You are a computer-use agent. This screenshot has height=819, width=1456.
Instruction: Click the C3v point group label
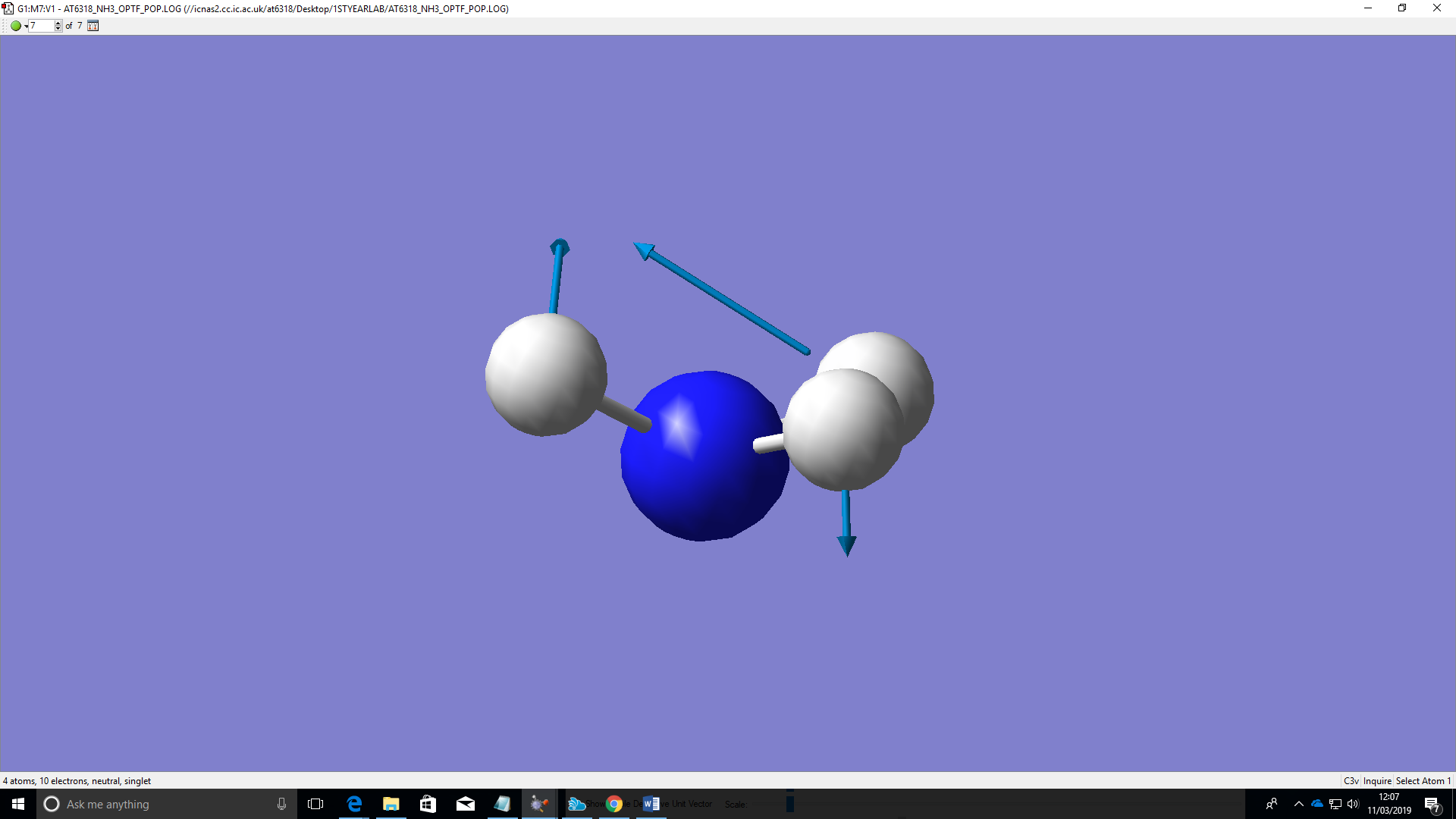pyautogui.click(x=1351, y=780)
